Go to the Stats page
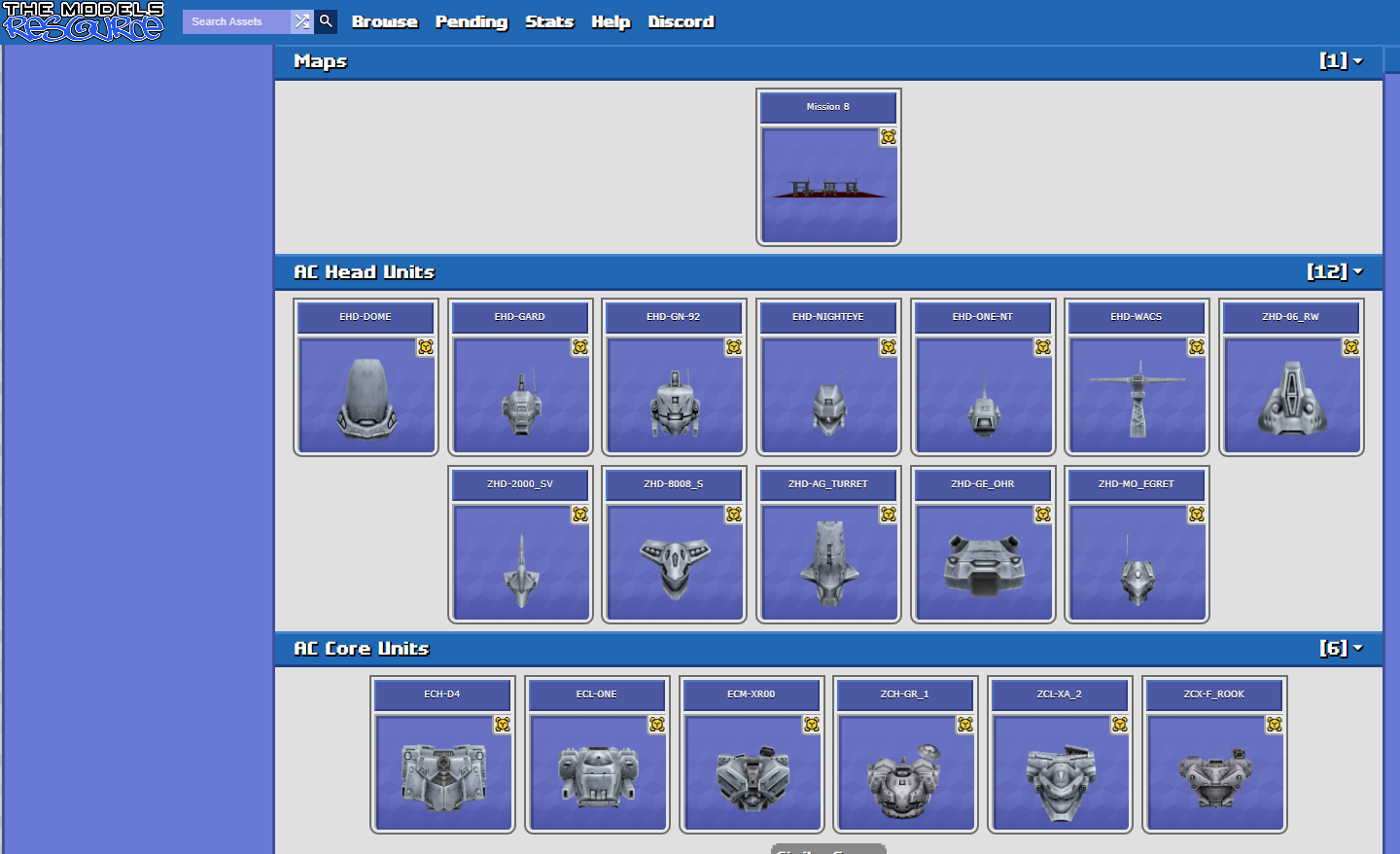This screenshot has width=1400, height=854. click(x=549, y=21)
